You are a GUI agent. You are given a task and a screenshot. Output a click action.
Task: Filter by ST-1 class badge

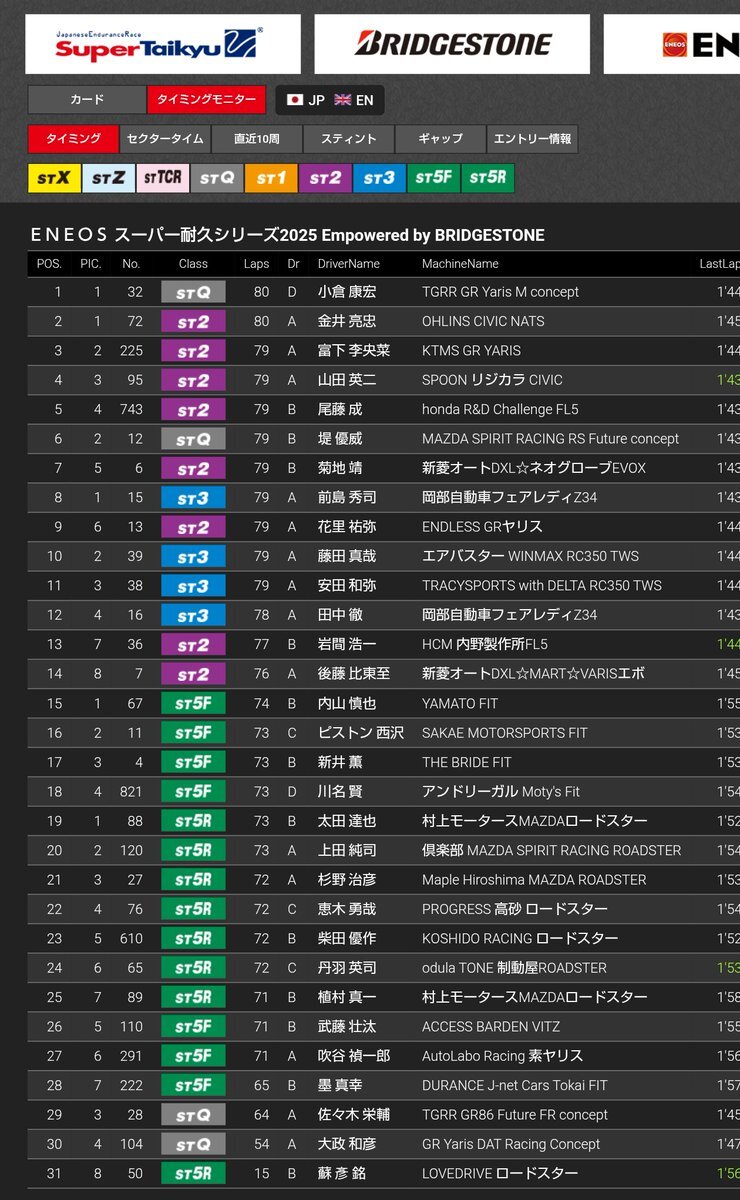pos(270,178)
